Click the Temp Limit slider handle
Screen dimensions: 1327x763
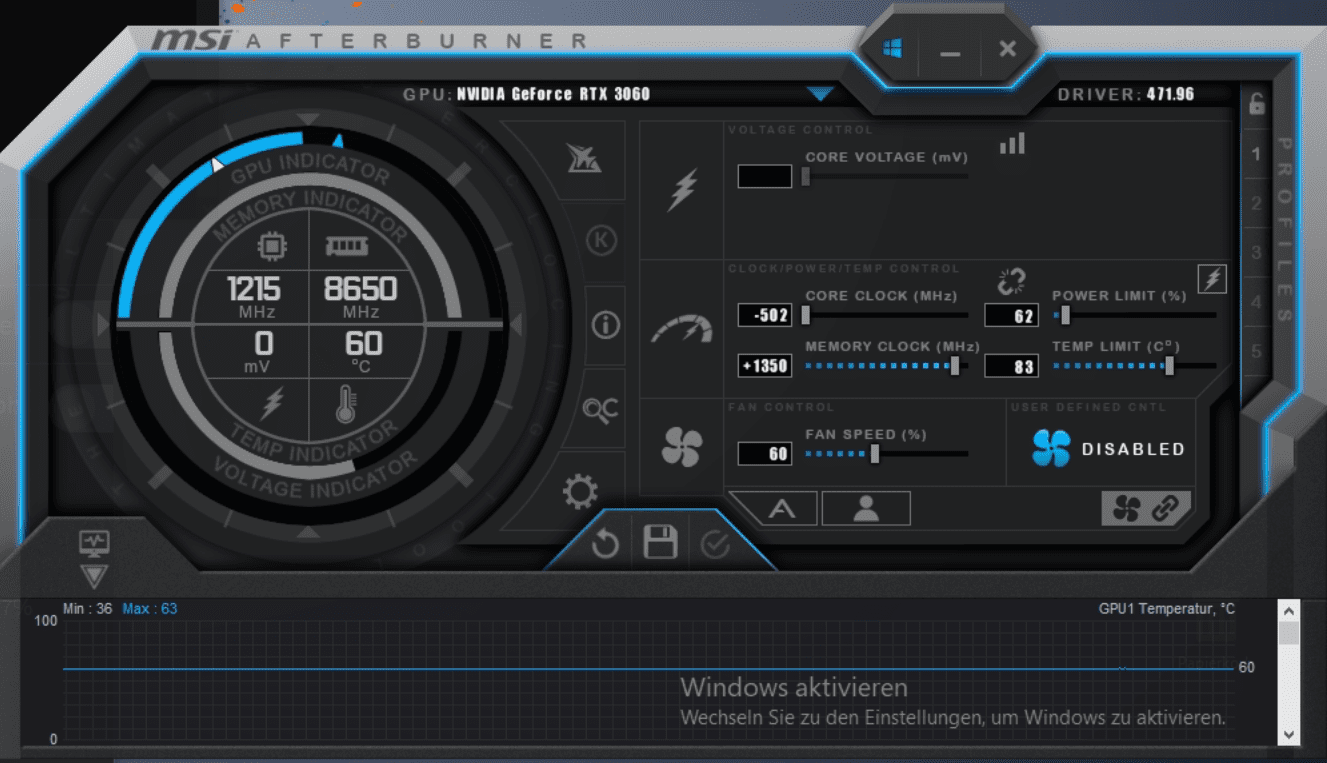click(x=1169, y=365)
